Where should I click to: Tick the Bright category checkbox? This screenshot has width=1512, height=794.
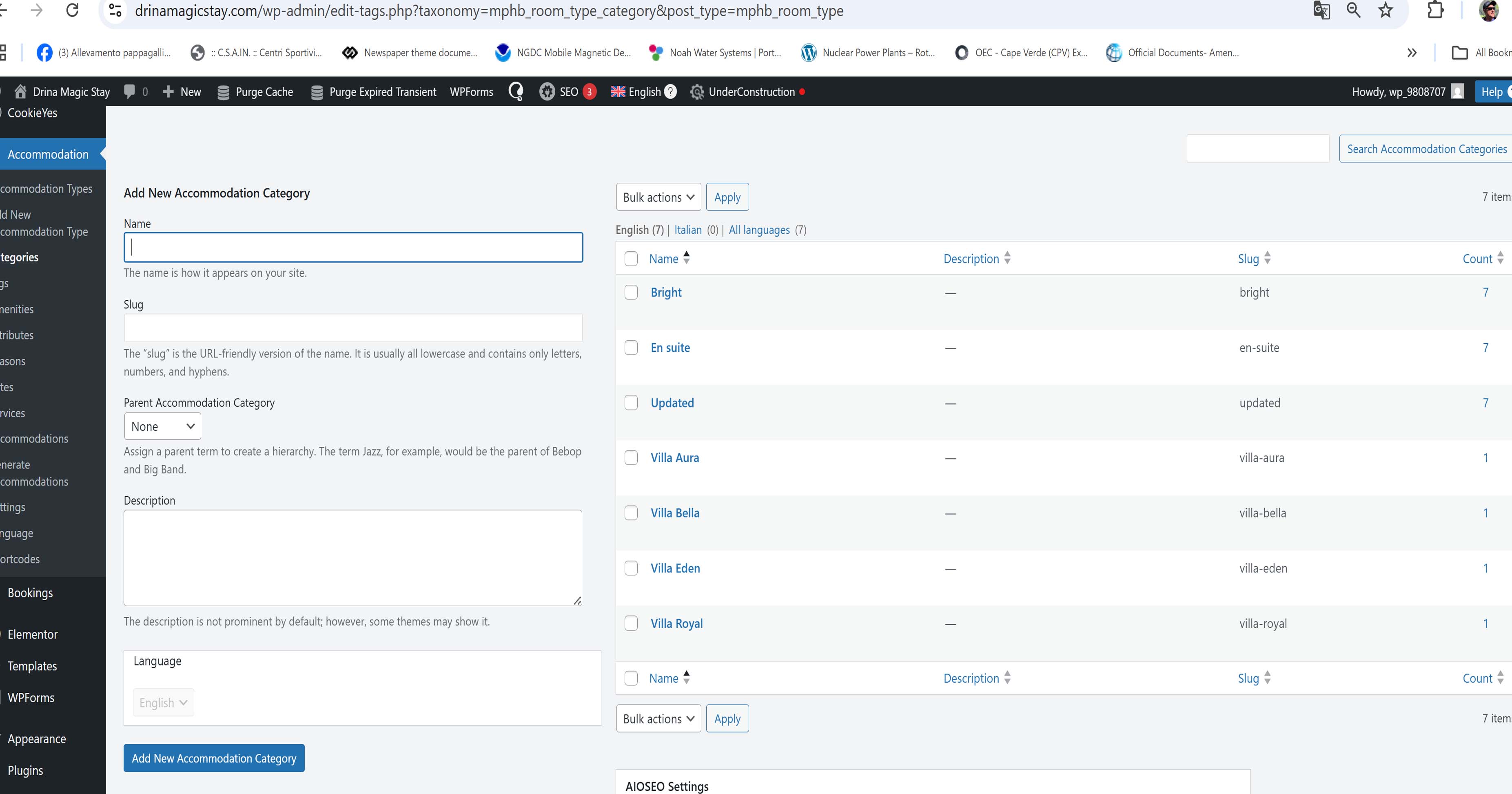(x=631, y=292)
